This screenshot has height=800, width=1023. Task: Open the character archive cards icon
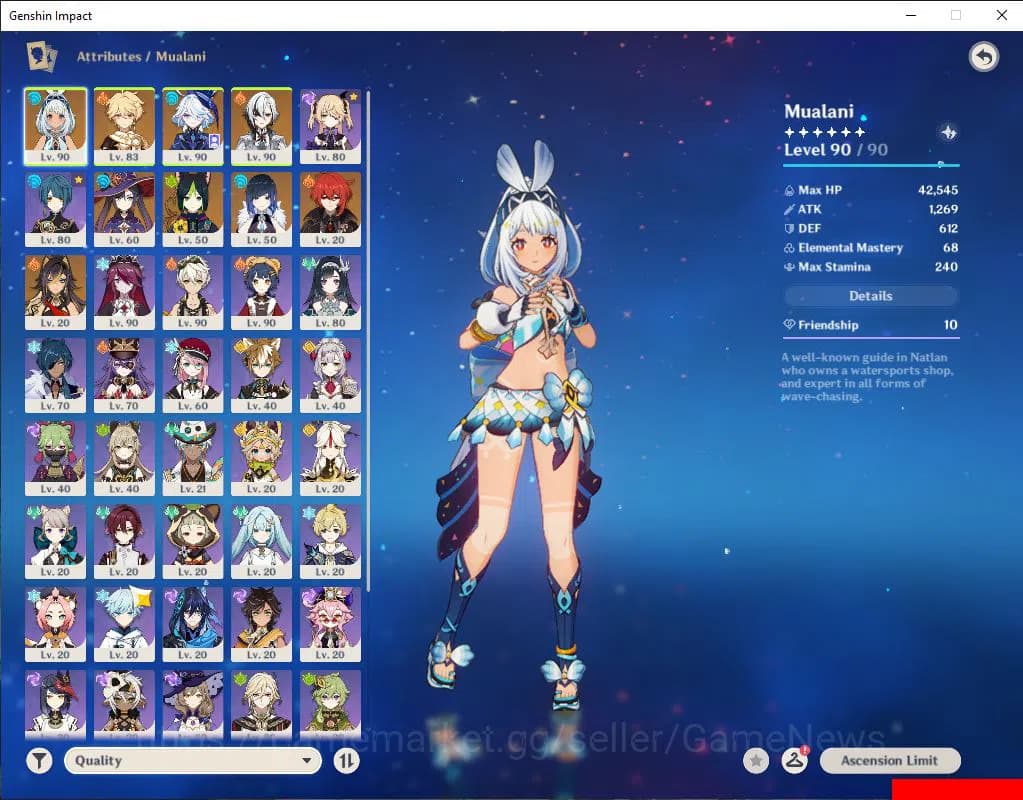pyautogui.click(x=41, y=56)
